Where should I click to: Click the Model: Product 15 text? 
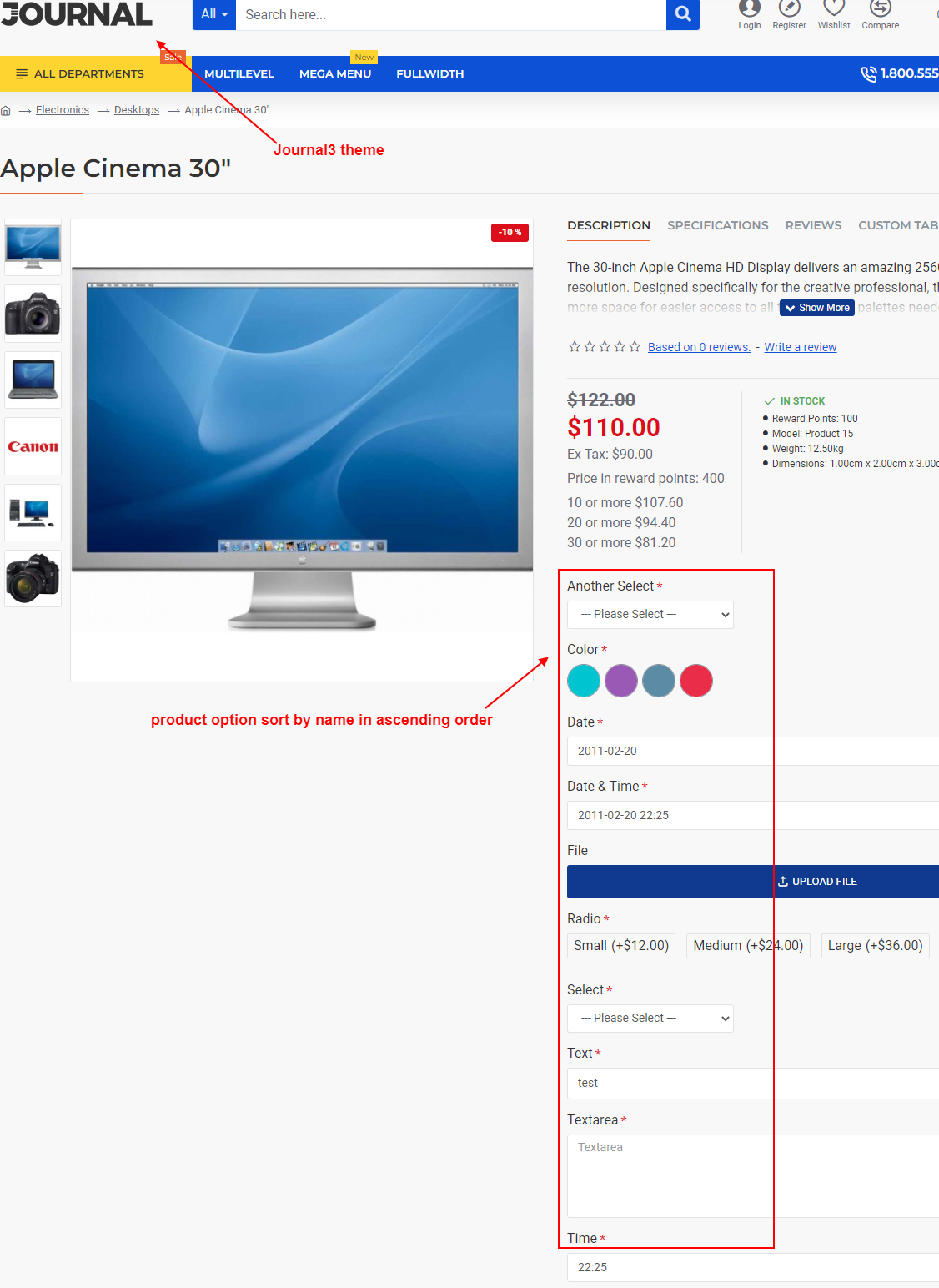pyautogui.click(x=812, y=434)
